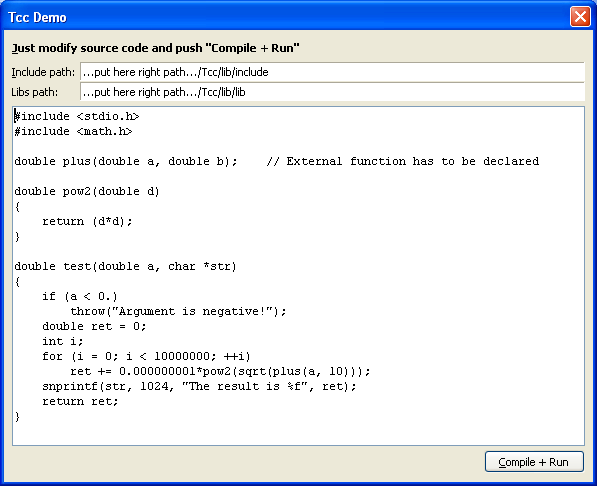This screenshot has width=597, height=486.
Task: Click the External function comment text
Action: tap(403, 161)
